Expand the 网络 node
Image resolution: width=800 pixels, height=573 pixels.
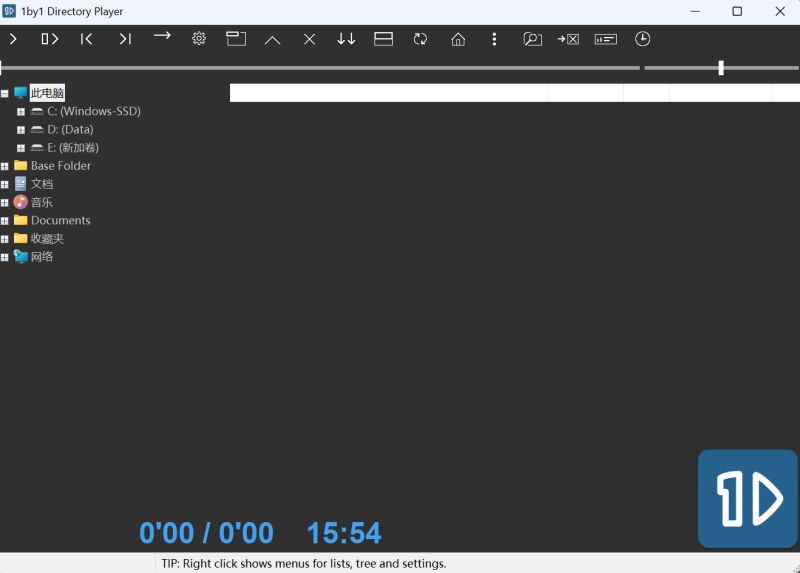point(5,257)
